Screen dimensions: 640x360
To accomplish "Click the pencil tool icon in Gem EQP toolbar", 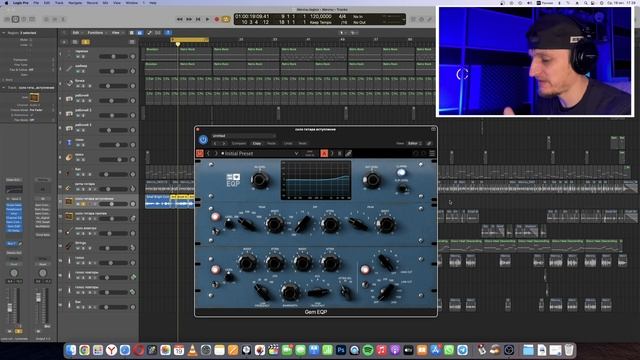I will pyautogui.click(x=349, y=153).
